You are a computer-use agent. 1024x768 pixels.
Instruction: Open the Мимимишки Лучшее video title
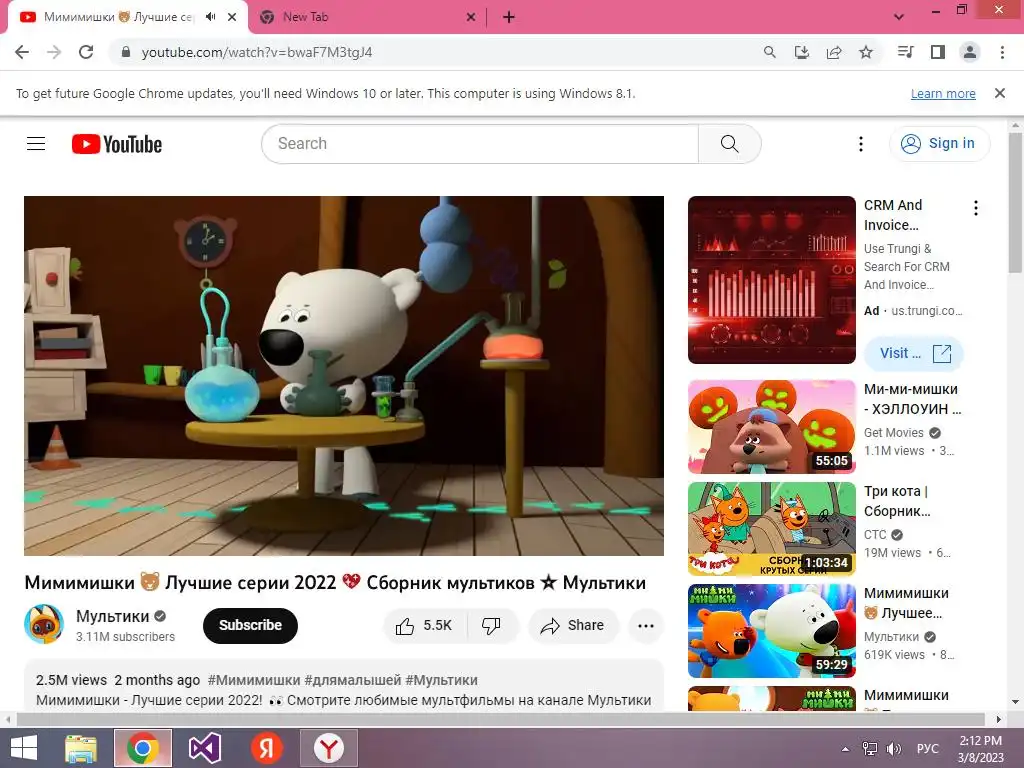pyautogui.click(x=906, y=603)
